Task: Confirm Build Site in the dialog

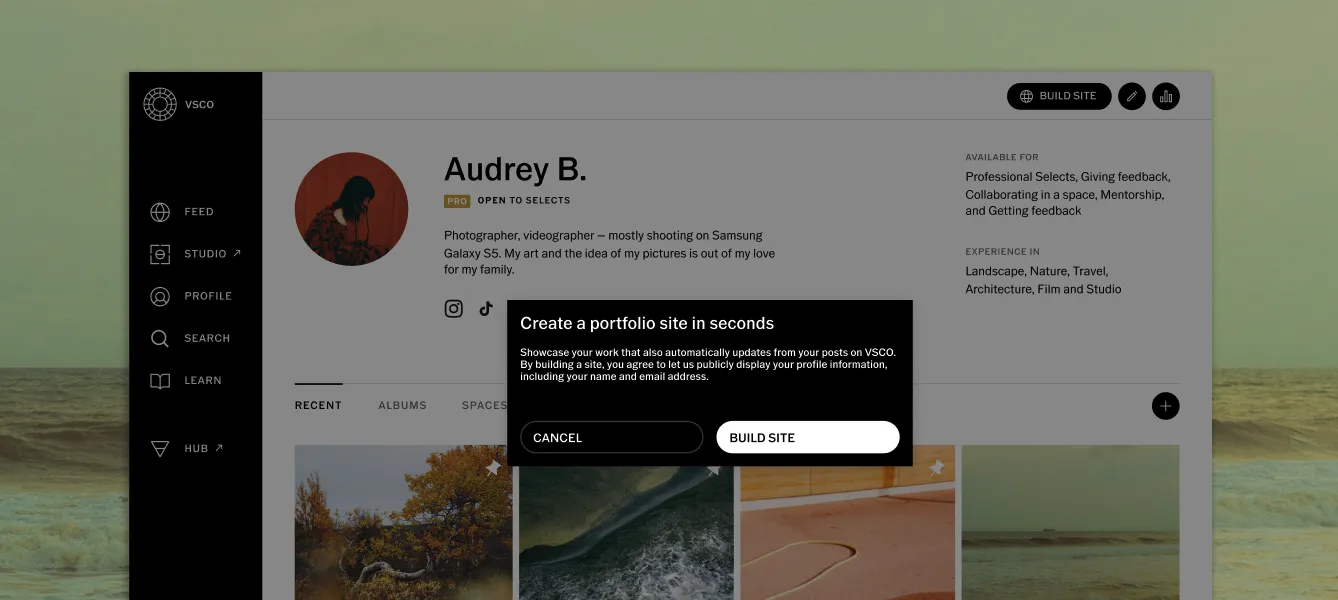Action: pos(808,437)
